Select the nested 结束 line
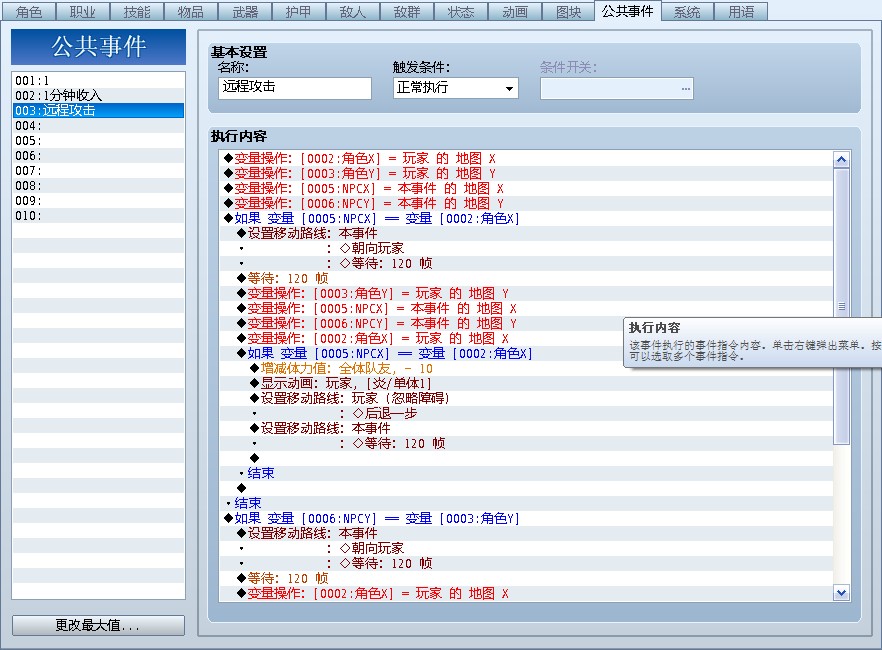 (526, 473)
